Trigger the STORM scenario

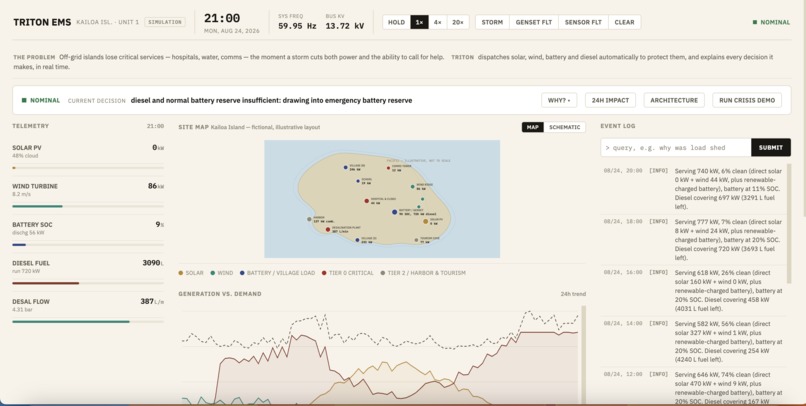pos(492,22)
